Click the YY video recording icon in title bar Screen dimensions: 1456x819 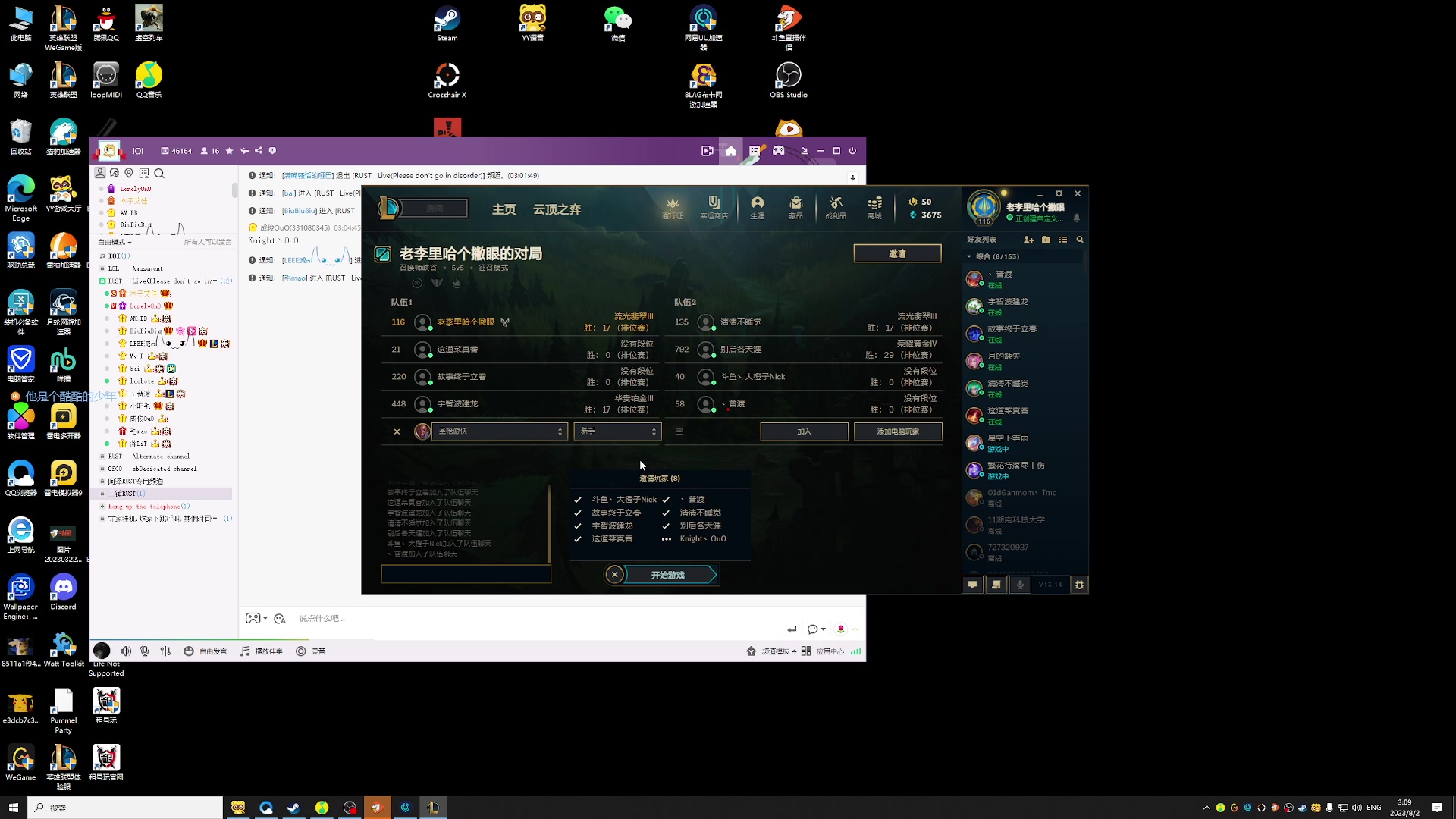pos(707,151)
